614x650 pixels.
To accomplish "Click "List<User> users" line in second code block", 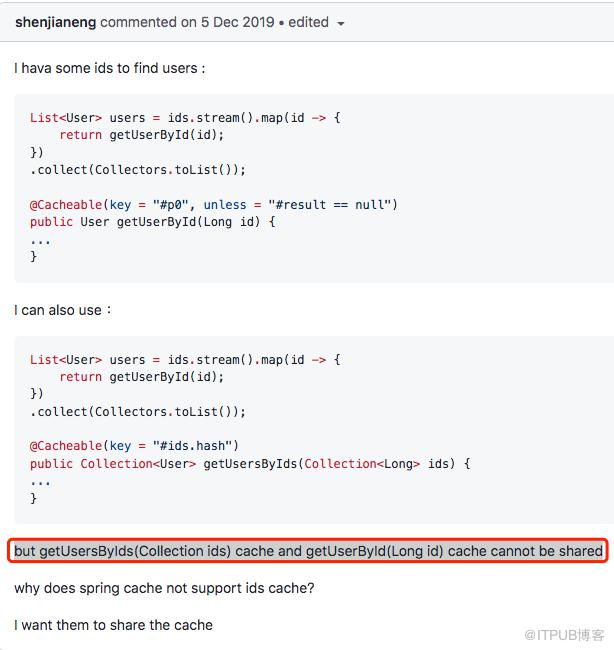I will pos(185,359).
